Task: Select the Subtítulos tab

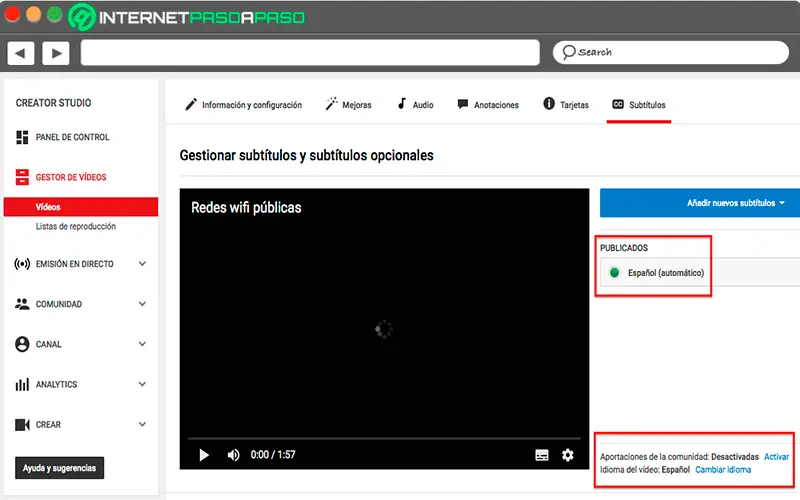Action: pyautogui.click(x=639, y=105)
